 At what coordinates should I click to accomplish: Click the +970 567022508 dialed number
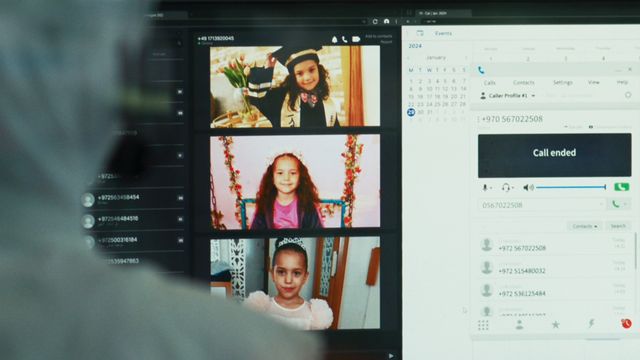pos(512,119)
